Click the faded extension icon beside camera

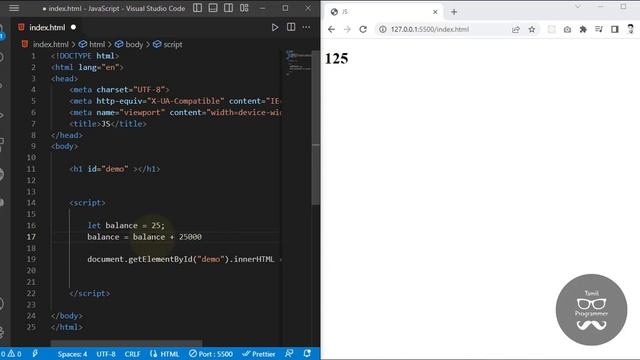coord(551,29)
